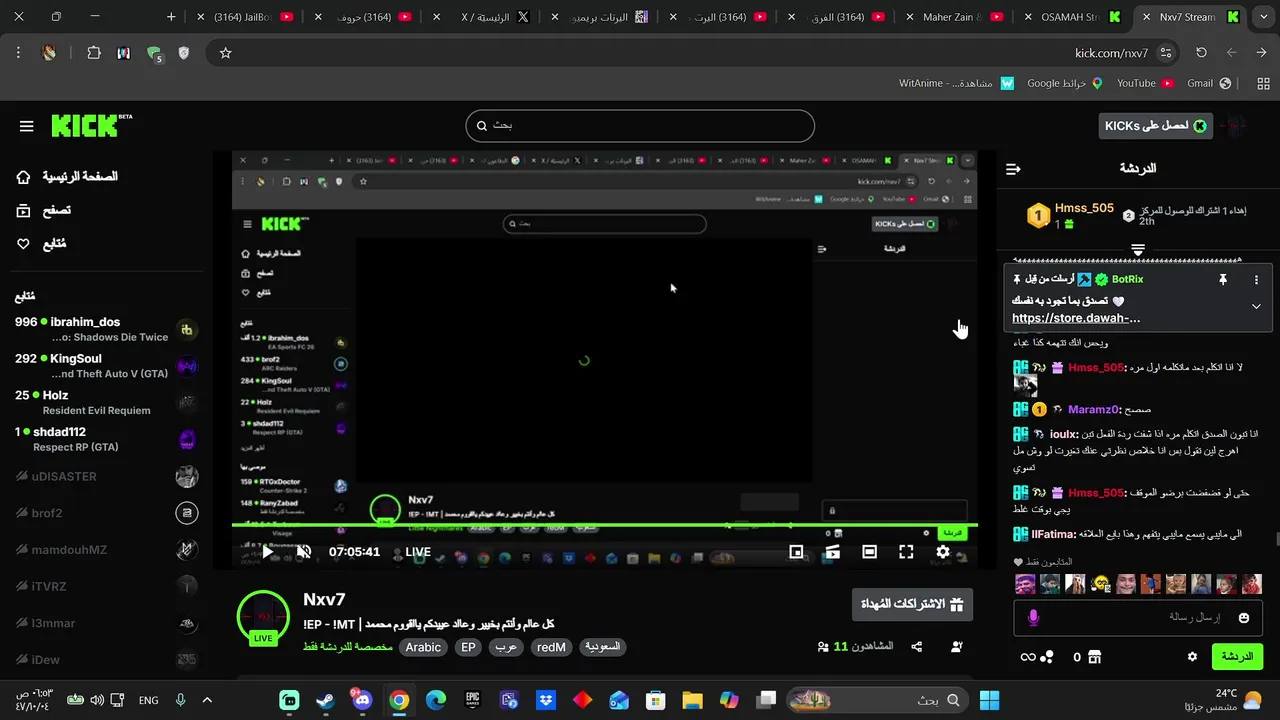This screenshot has height=720, width=1280.
Task: Open ibrahim_dos channel in sidebar
Action: click(105, 329)
